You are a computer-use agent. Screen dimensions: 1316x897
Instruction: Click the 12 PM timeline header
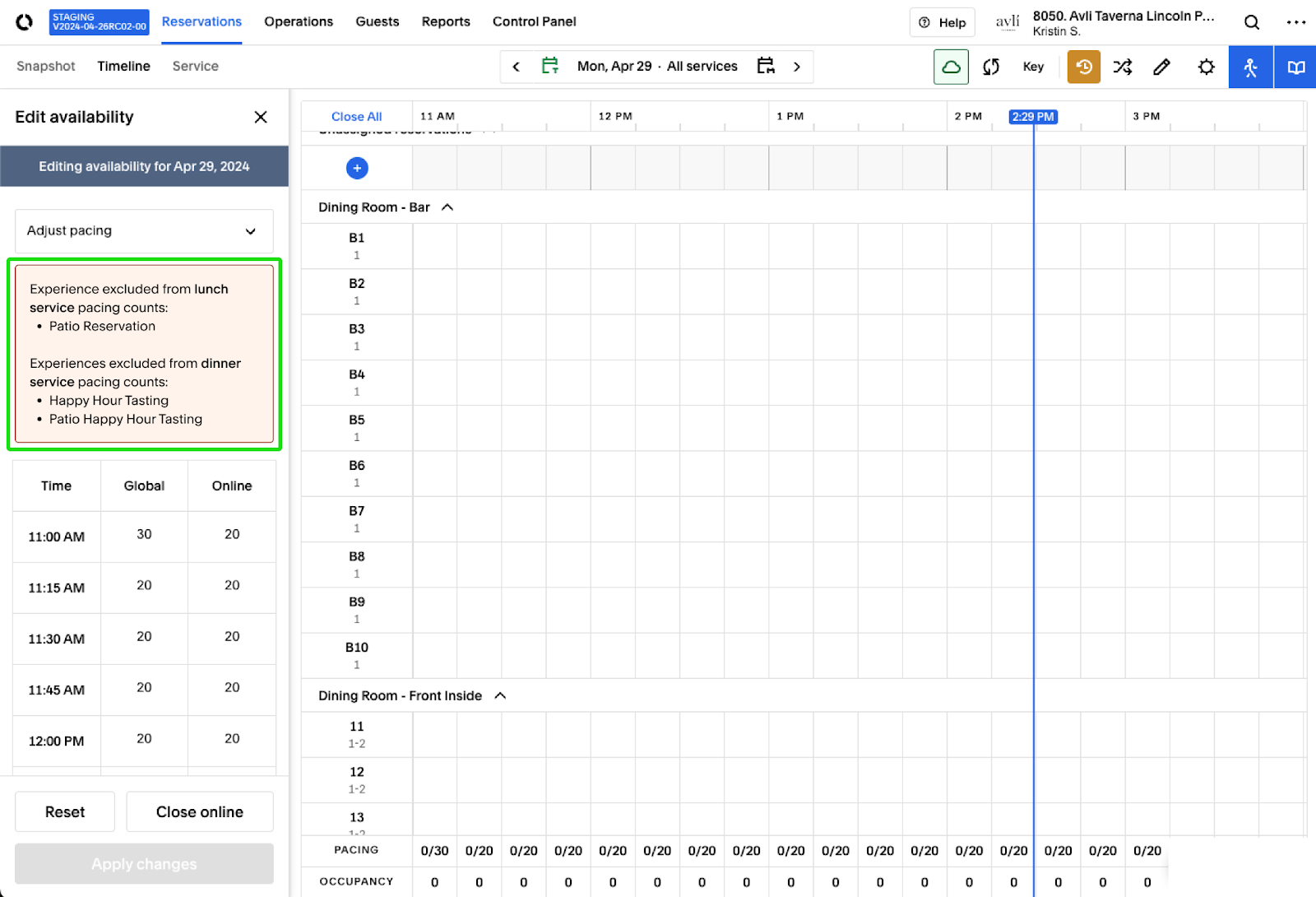[x=615, y=116]
